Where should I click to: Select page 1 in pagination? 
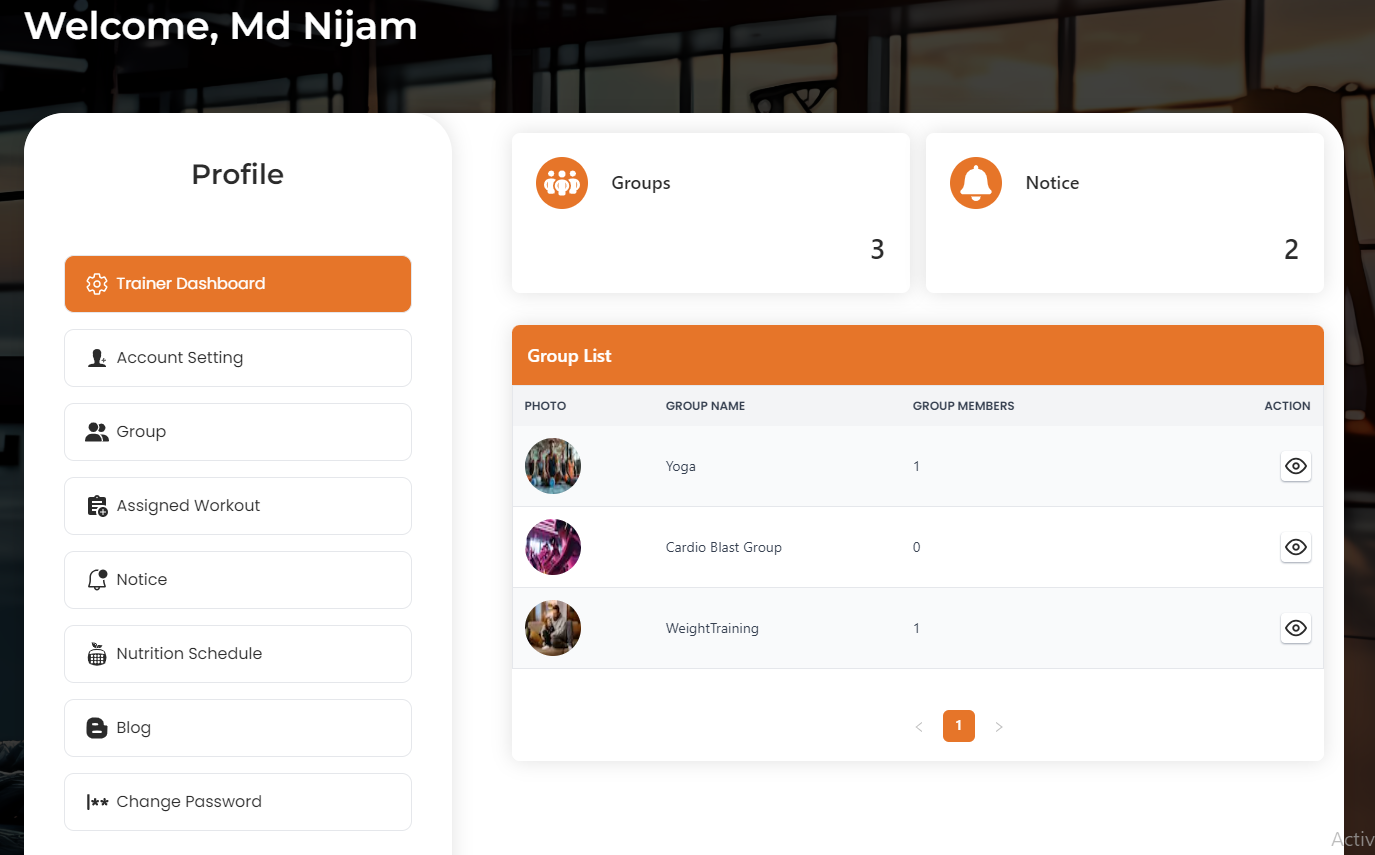point(958,726)
